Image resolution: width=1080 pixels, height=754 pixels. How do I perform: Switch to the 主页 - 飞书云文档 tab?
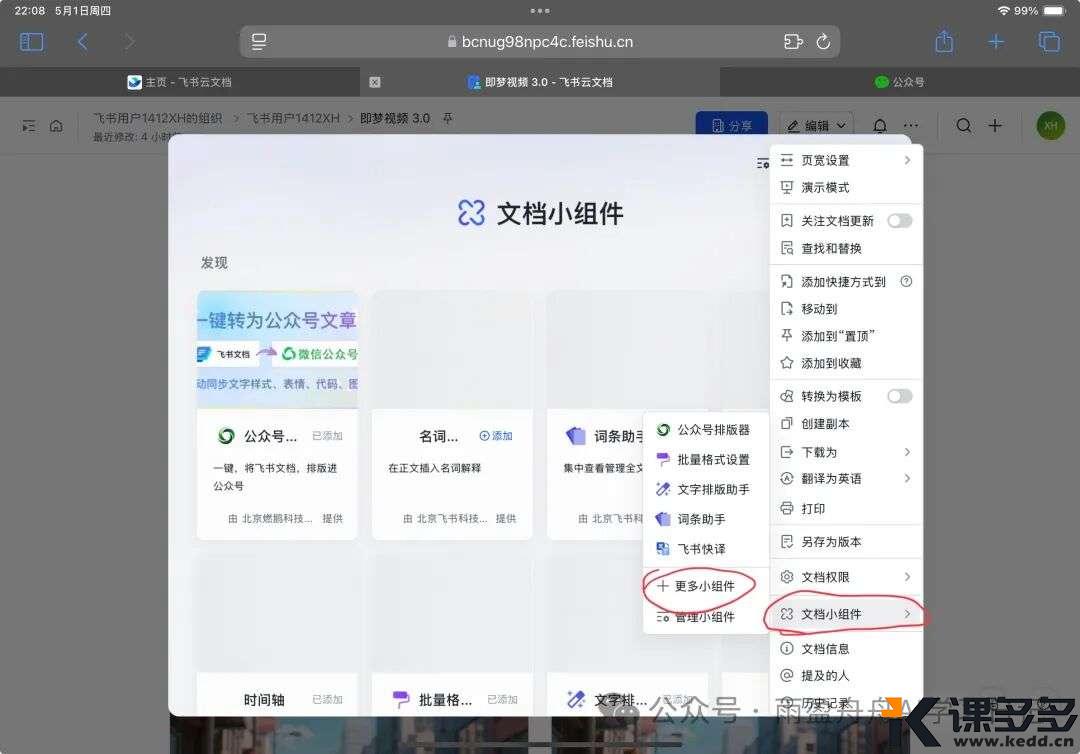[180, 82]
